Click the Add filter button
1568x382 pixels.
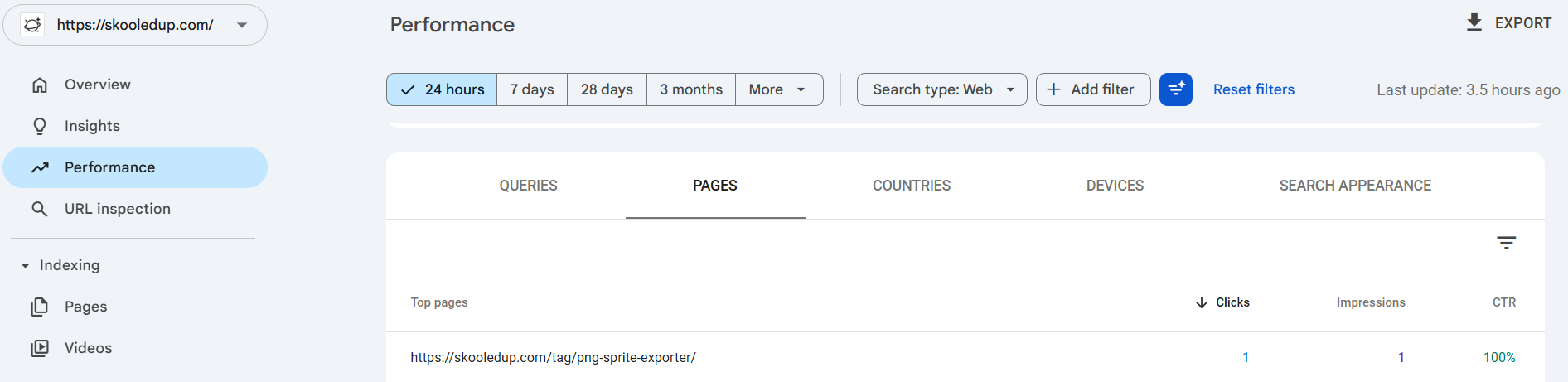click(1092, 89)
